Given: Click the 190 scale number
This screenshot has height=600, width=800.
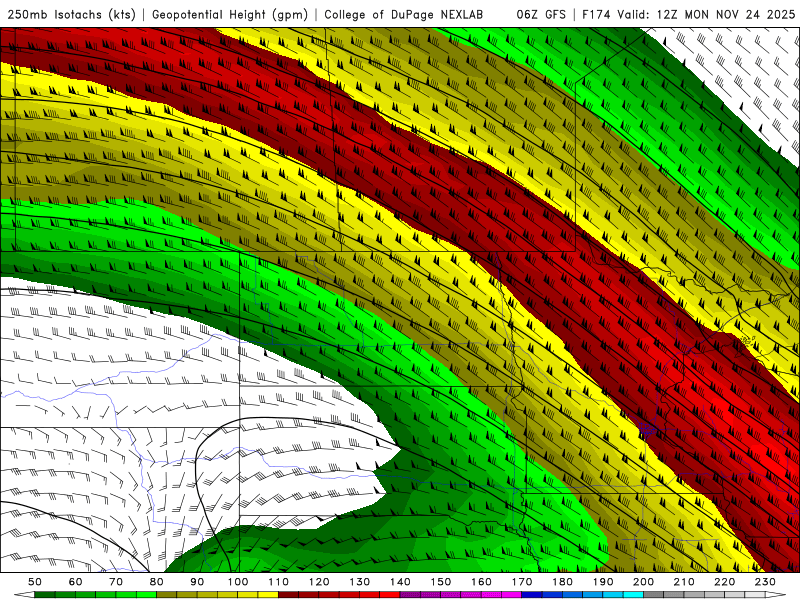Looking at the screenshot, I should 604,582.
